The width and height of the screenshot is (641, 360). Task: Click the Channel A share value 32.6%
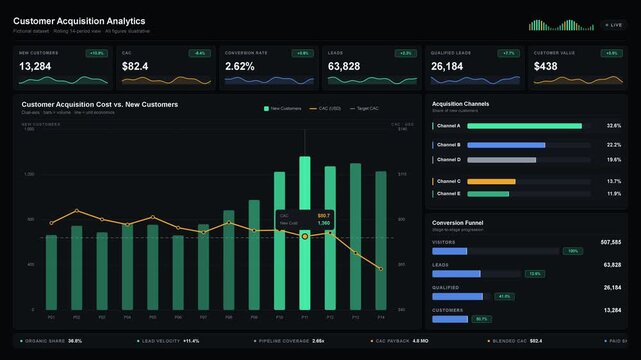point(614,126)
